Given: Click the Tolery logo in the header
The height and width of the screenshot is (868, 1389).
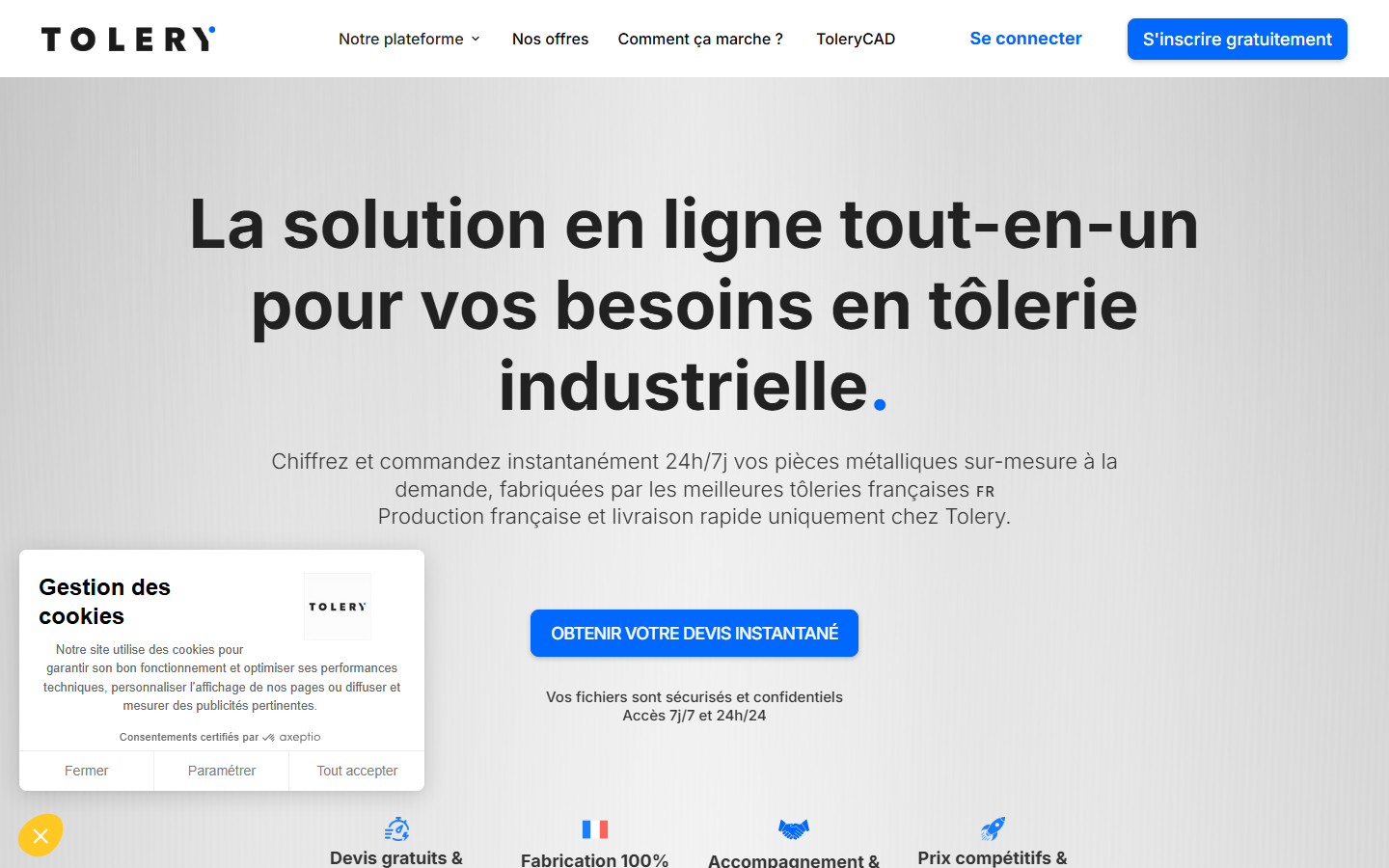Looking at the screenshot, I should [x=128, y=39].
